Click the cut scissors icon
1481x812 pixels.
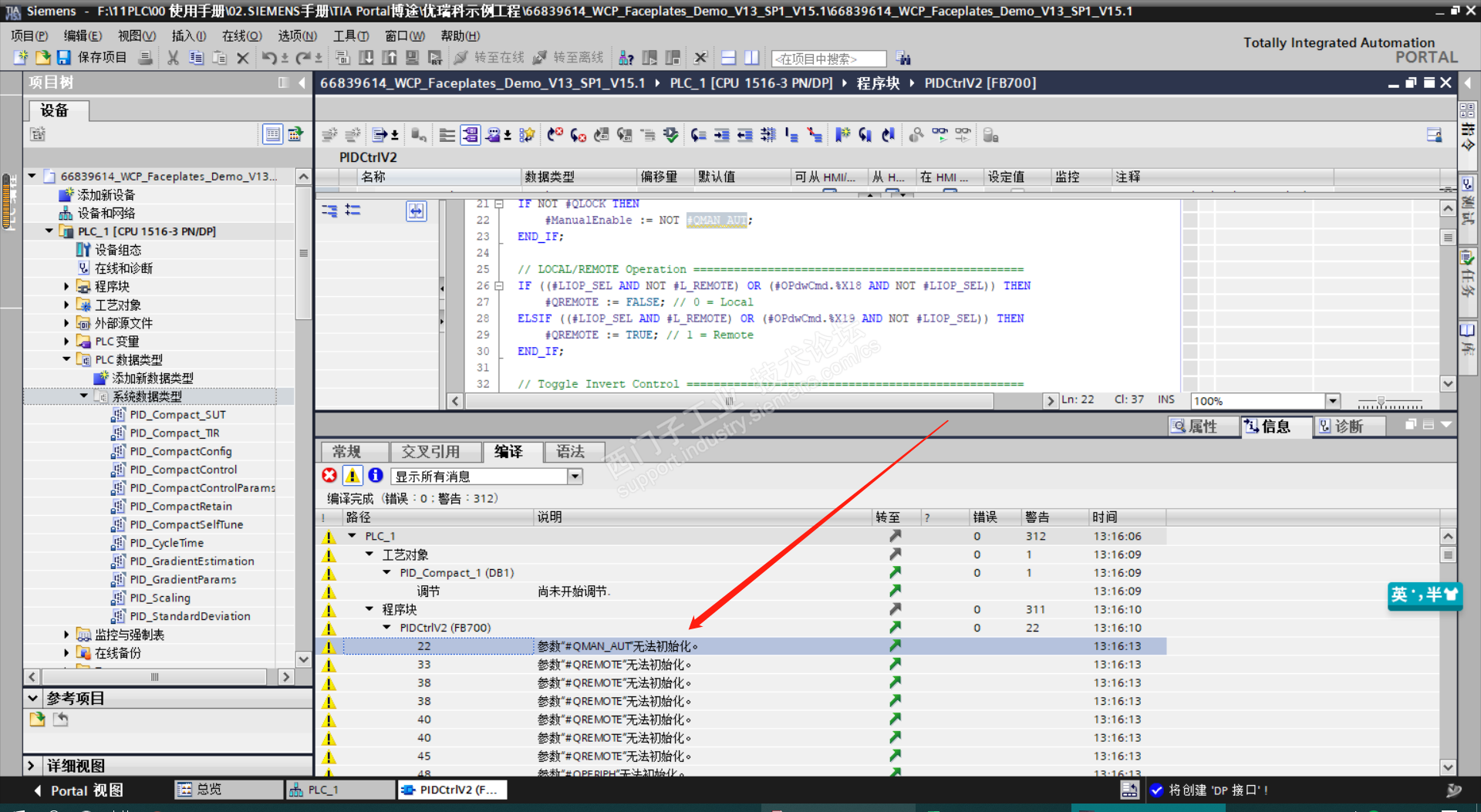pos(173,58)
